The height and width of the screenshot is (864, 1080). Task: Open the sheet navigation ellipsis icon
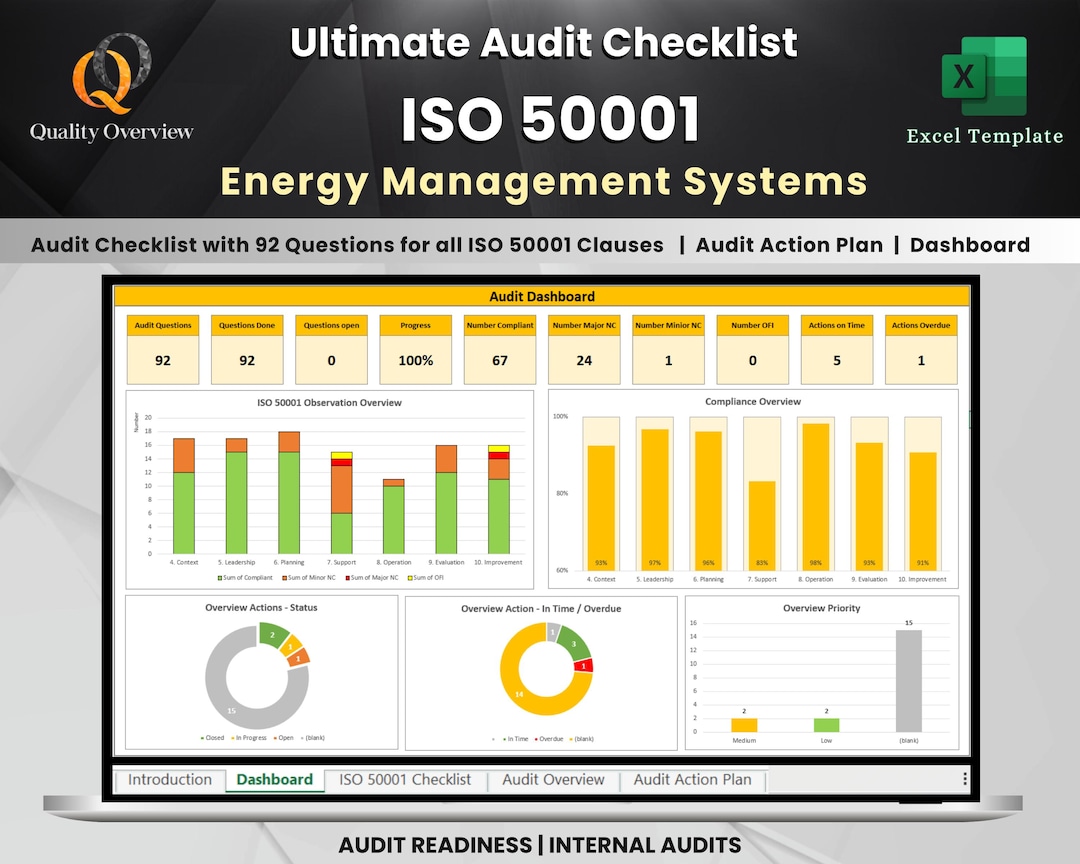tap(965, 779)
